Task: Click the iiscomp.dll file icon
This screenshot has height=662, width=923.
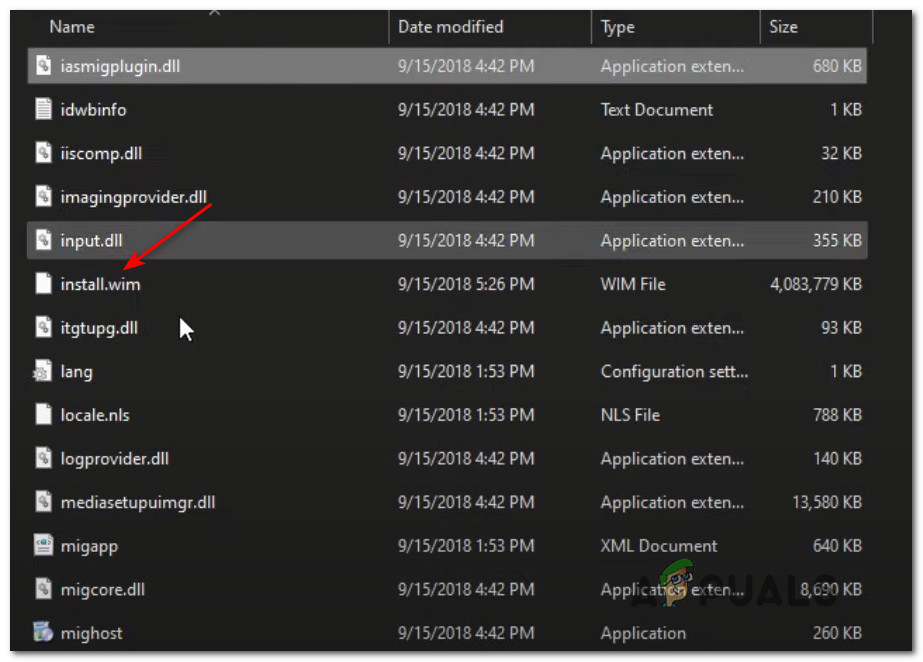Action: (x=44, y=152)
